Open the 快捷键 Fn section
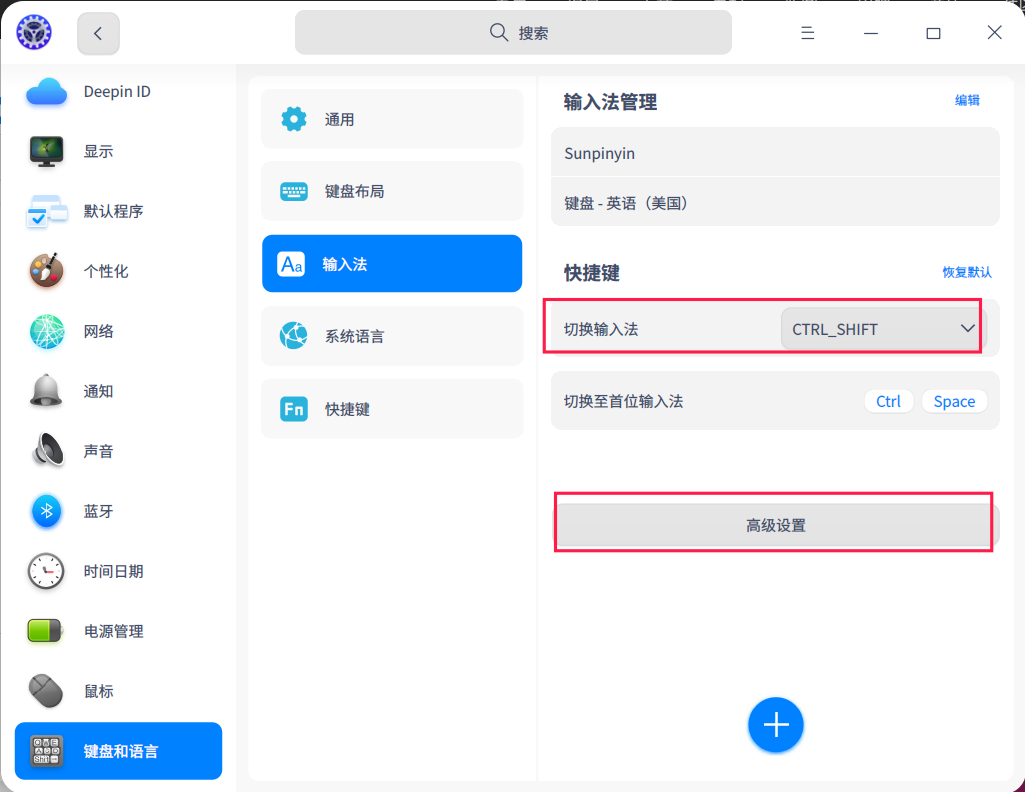 coord(391,408)
